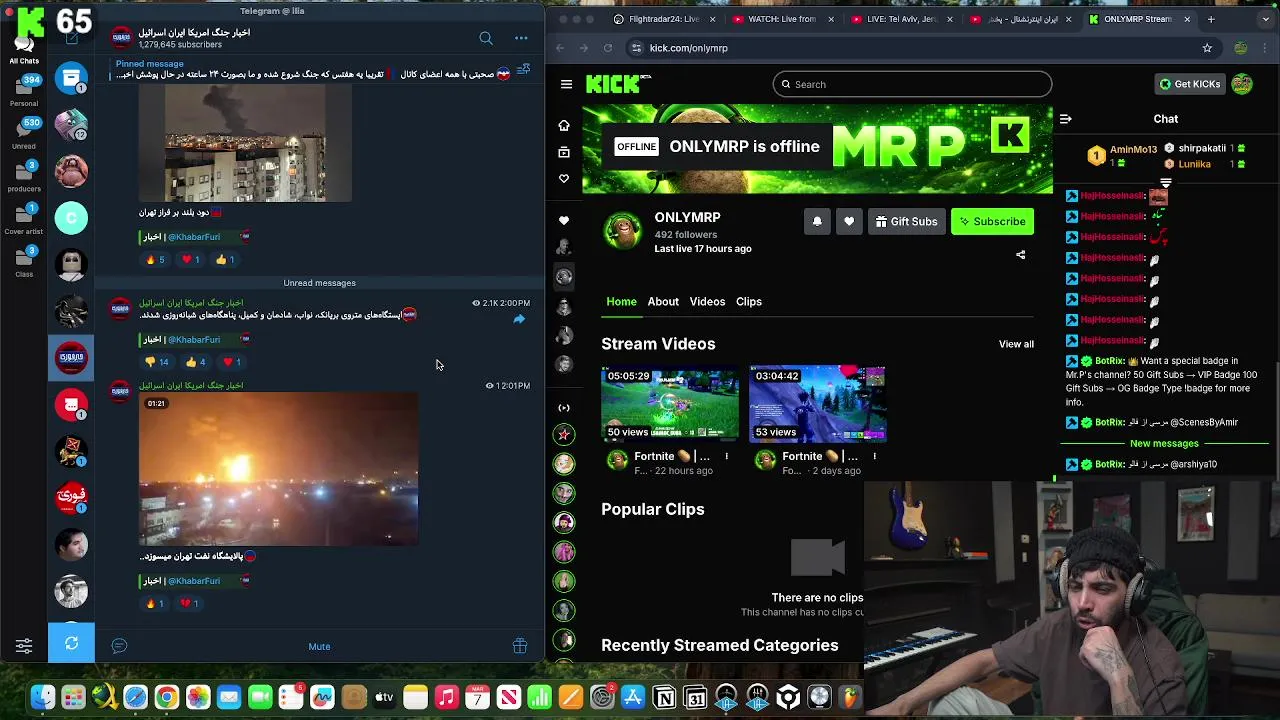This screenshot has height=720, width=1280.
Task: Toggle heart reaction under refinery video
Action: click(189, 604)
